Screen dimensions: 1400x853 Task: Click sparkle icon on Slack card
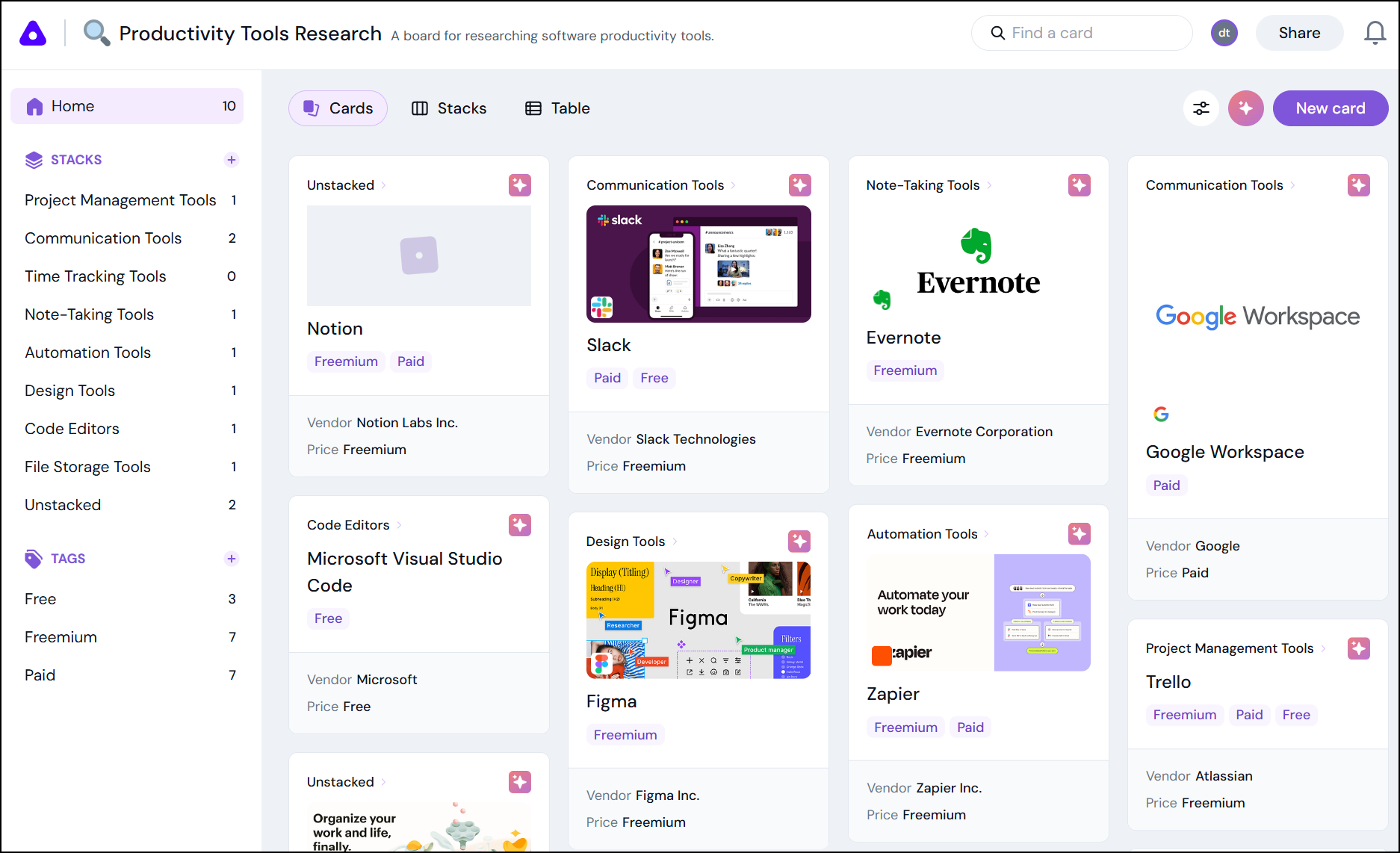(799, 185)
